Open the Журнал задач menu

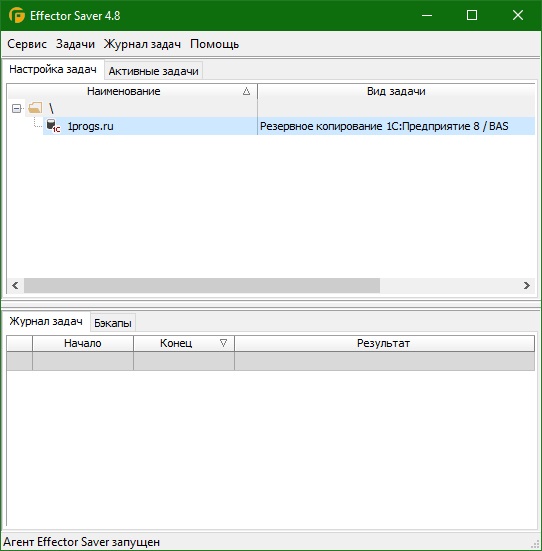point(142,44)
